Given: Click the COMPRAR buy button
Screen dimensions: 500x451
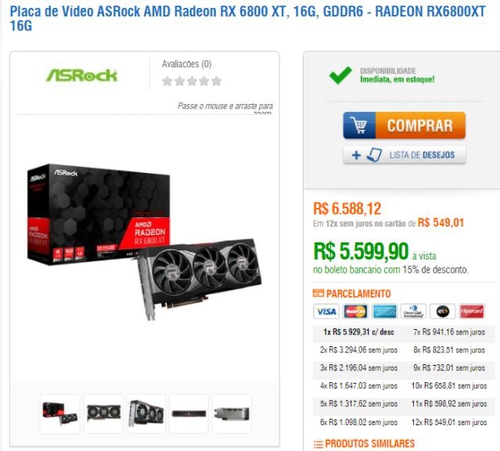Looking at the screenshot, I should point(404,125).
